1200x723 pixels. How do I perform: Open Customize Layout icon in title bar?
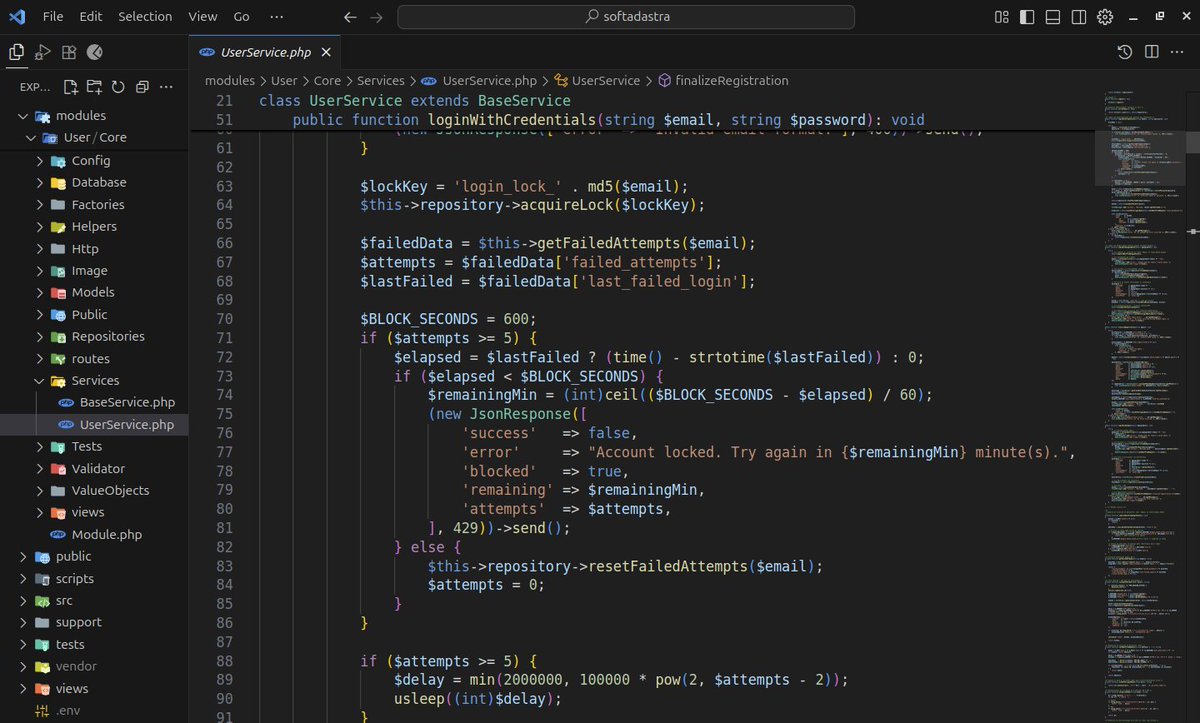(x=1002, y=17)
